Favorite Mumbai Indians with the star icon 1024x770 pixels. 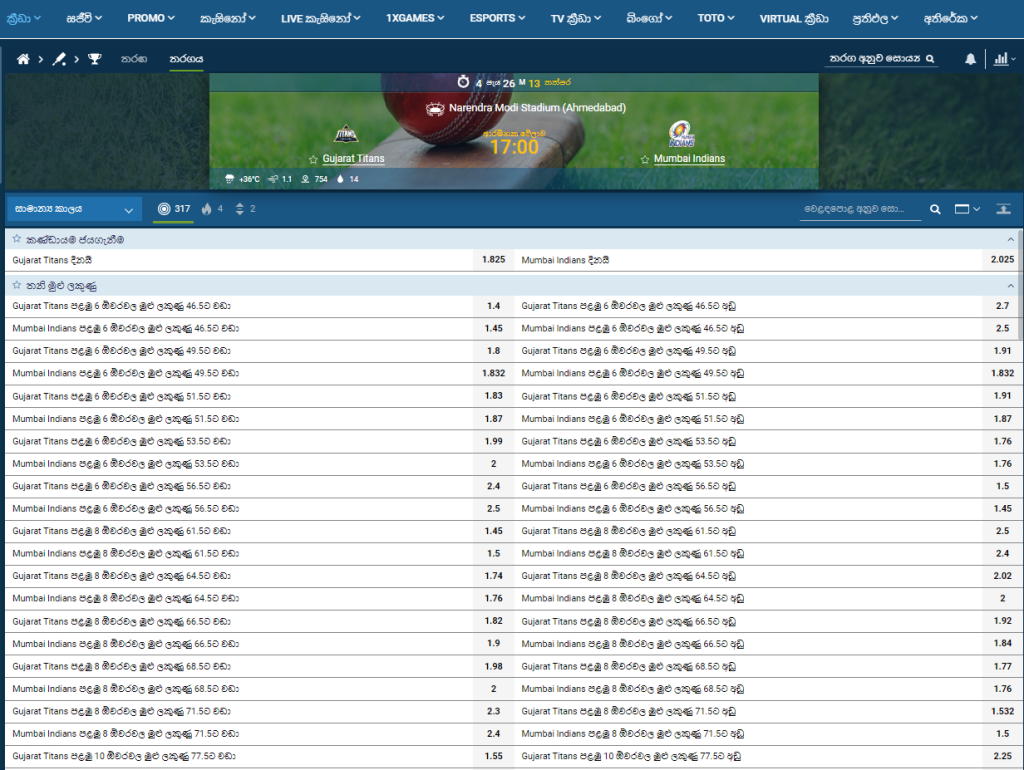point(645,159)
